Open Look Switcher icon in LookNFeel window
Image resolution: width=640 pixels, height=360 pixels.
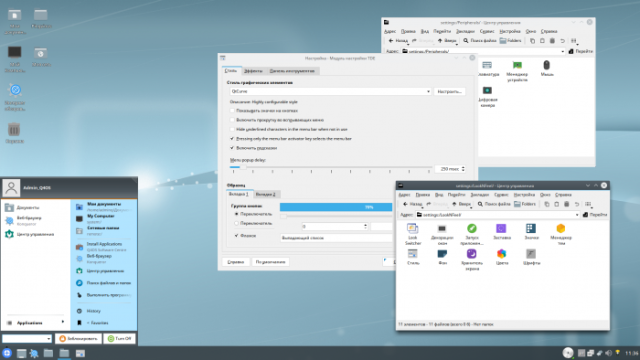pos(412,233)
